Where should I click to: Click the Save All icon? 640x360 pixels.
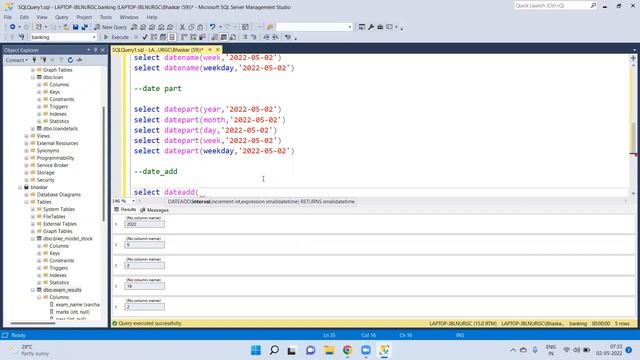point(84,27)
